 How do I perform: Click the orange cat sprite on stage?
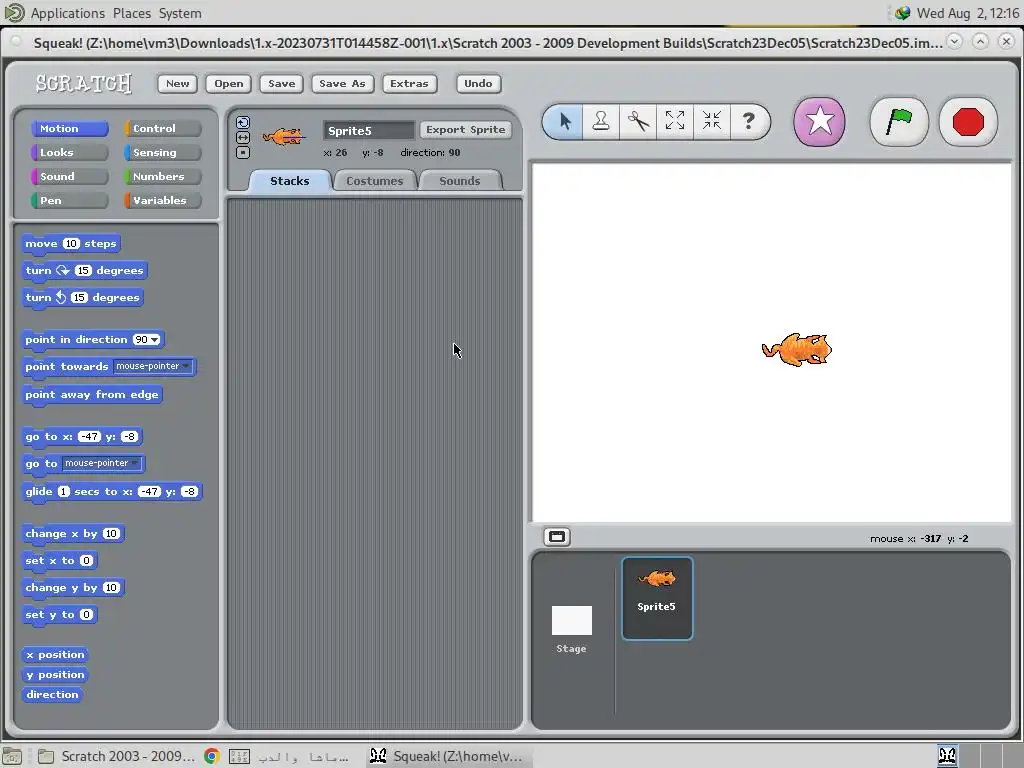coord(797,349)
